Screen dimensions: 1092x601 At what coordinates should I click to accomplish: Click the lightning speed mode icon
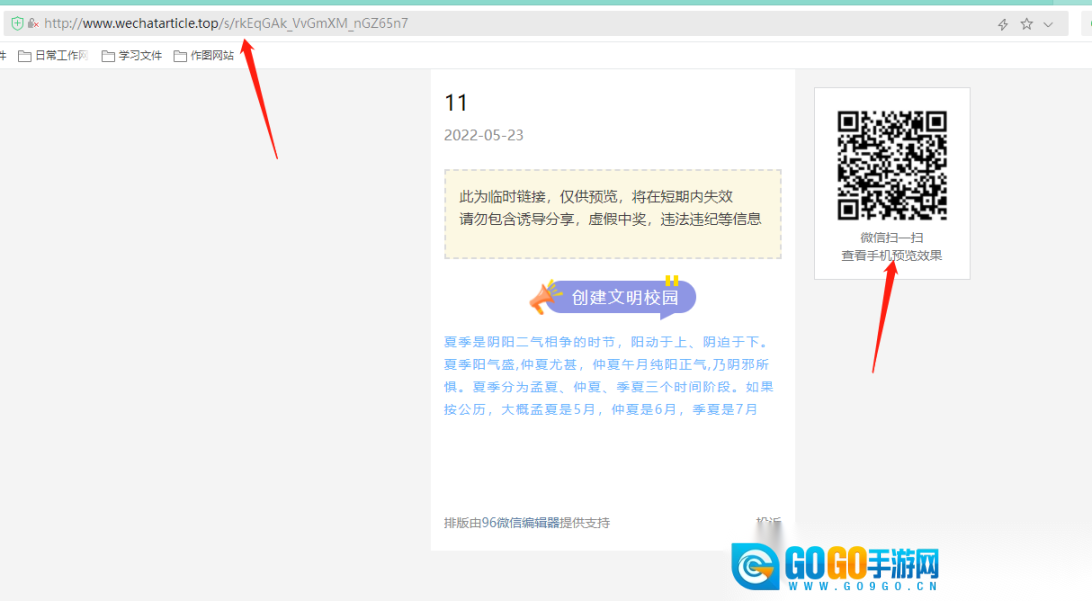tap(1003, 24)
